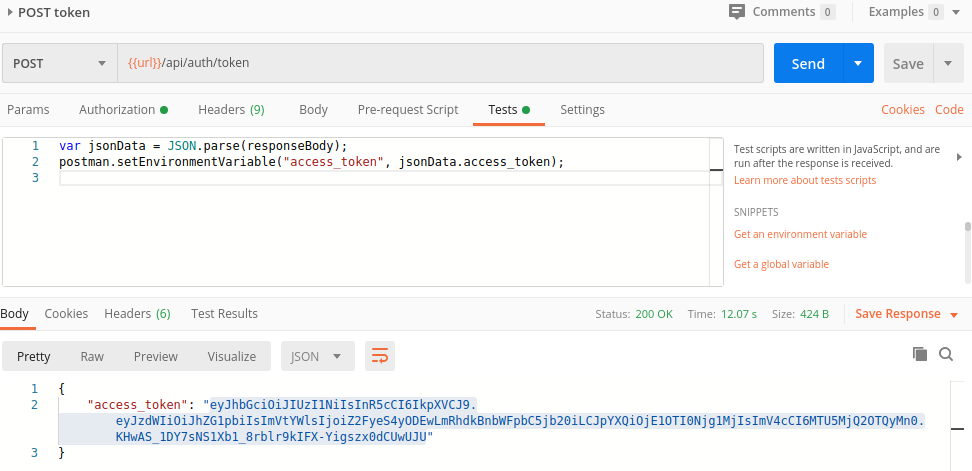Select the Tests tab

[508, 110]
